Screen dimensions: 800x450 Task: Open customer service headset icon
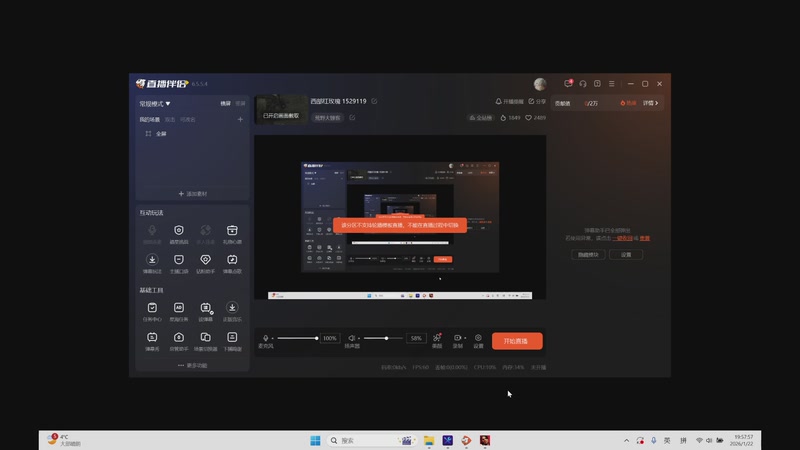click(583, 84)
